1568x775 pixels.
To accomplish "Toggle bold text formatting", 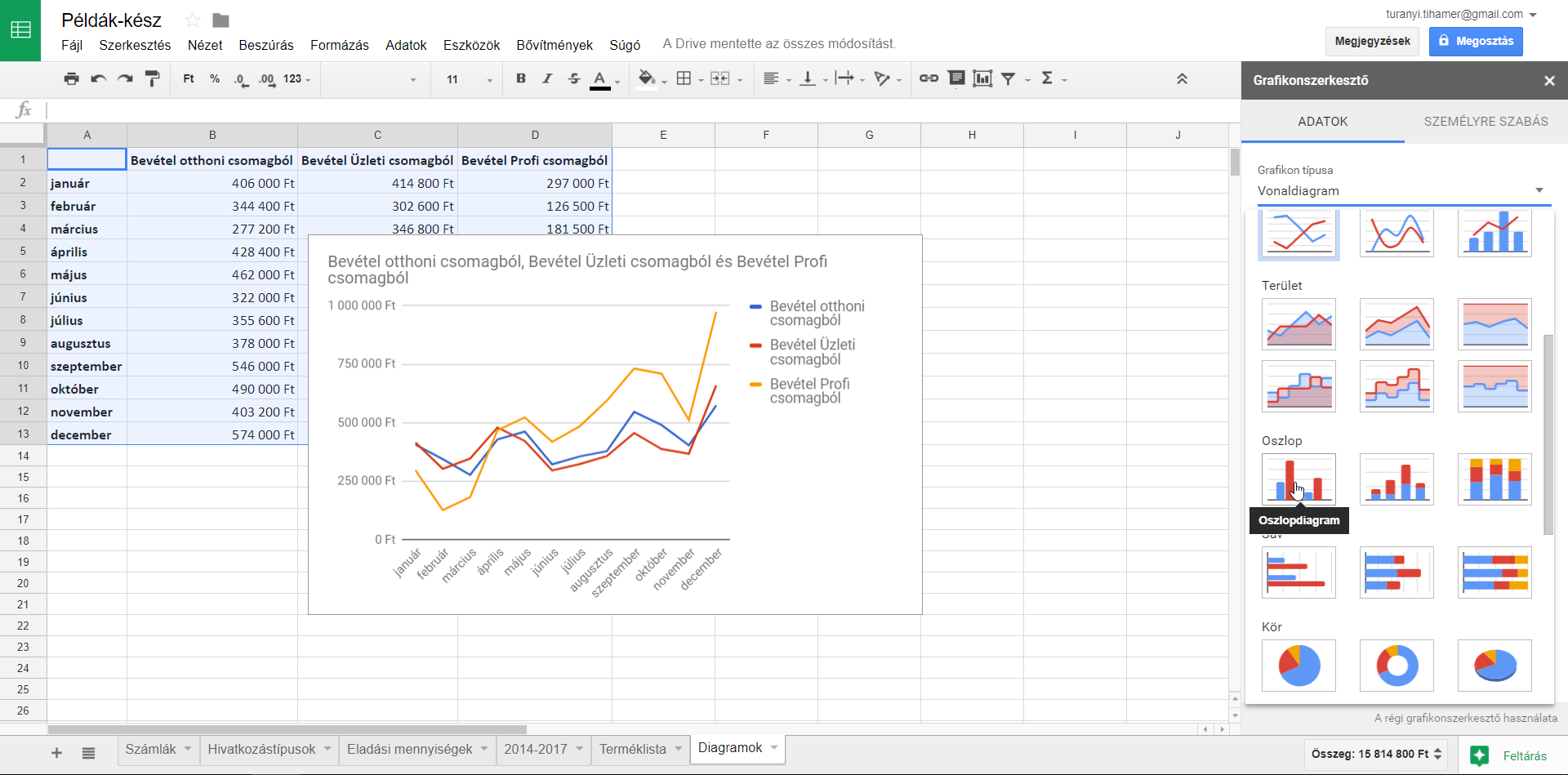I will [x=521, y=79].
